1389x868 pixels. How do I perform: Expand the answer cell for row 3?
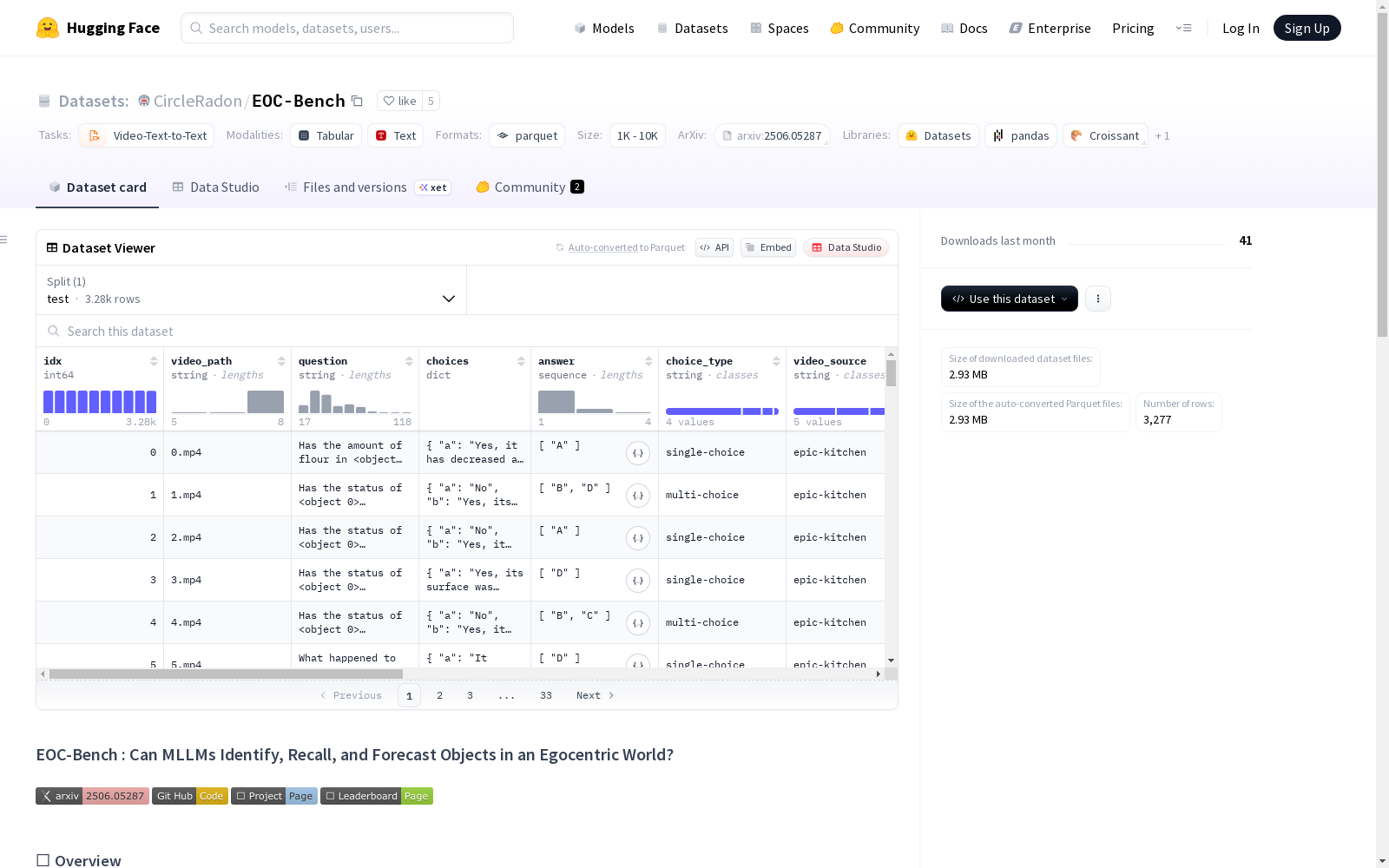click(x=638, y=581)
